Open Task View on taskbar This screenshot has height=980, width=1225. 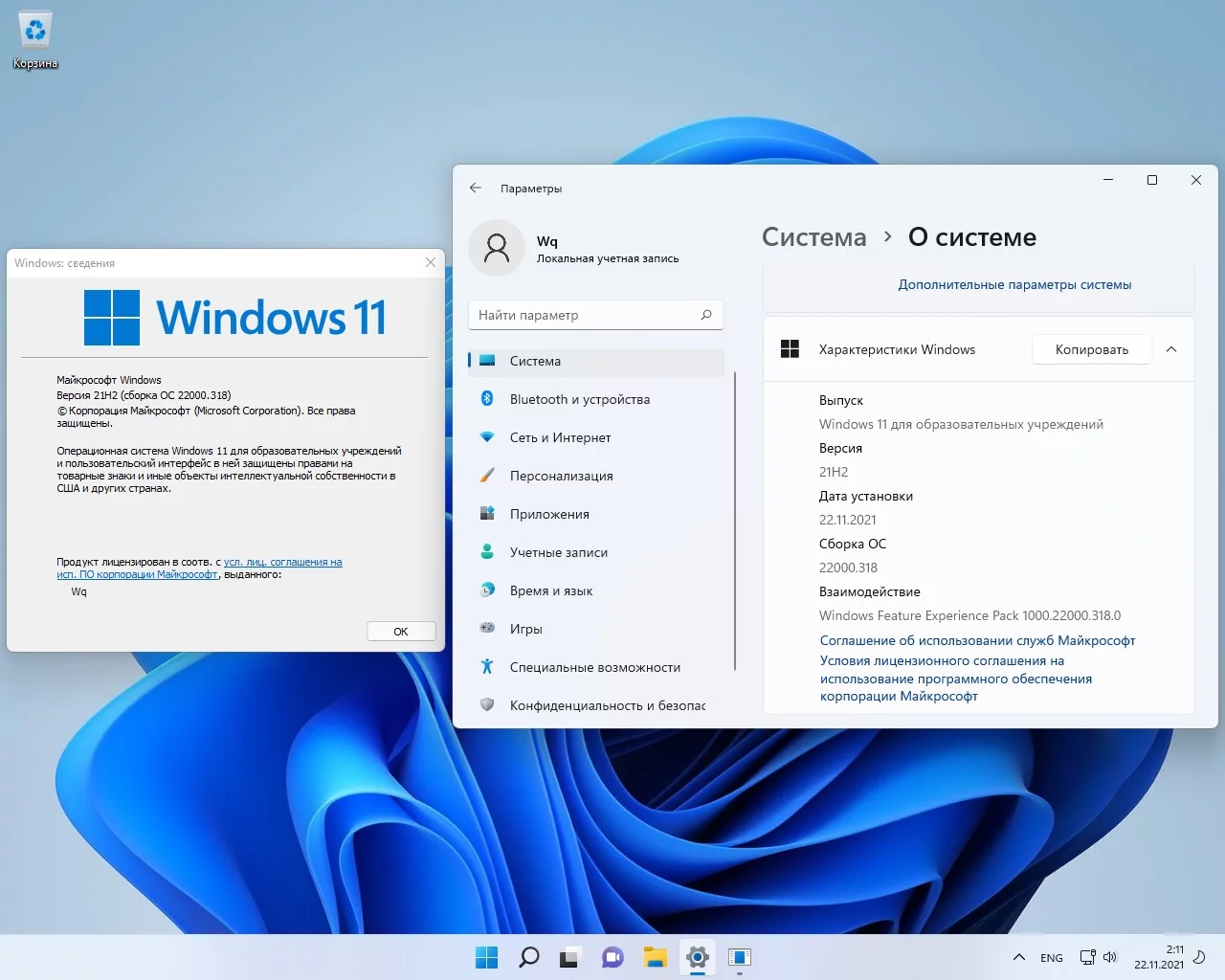click(570, 957)
